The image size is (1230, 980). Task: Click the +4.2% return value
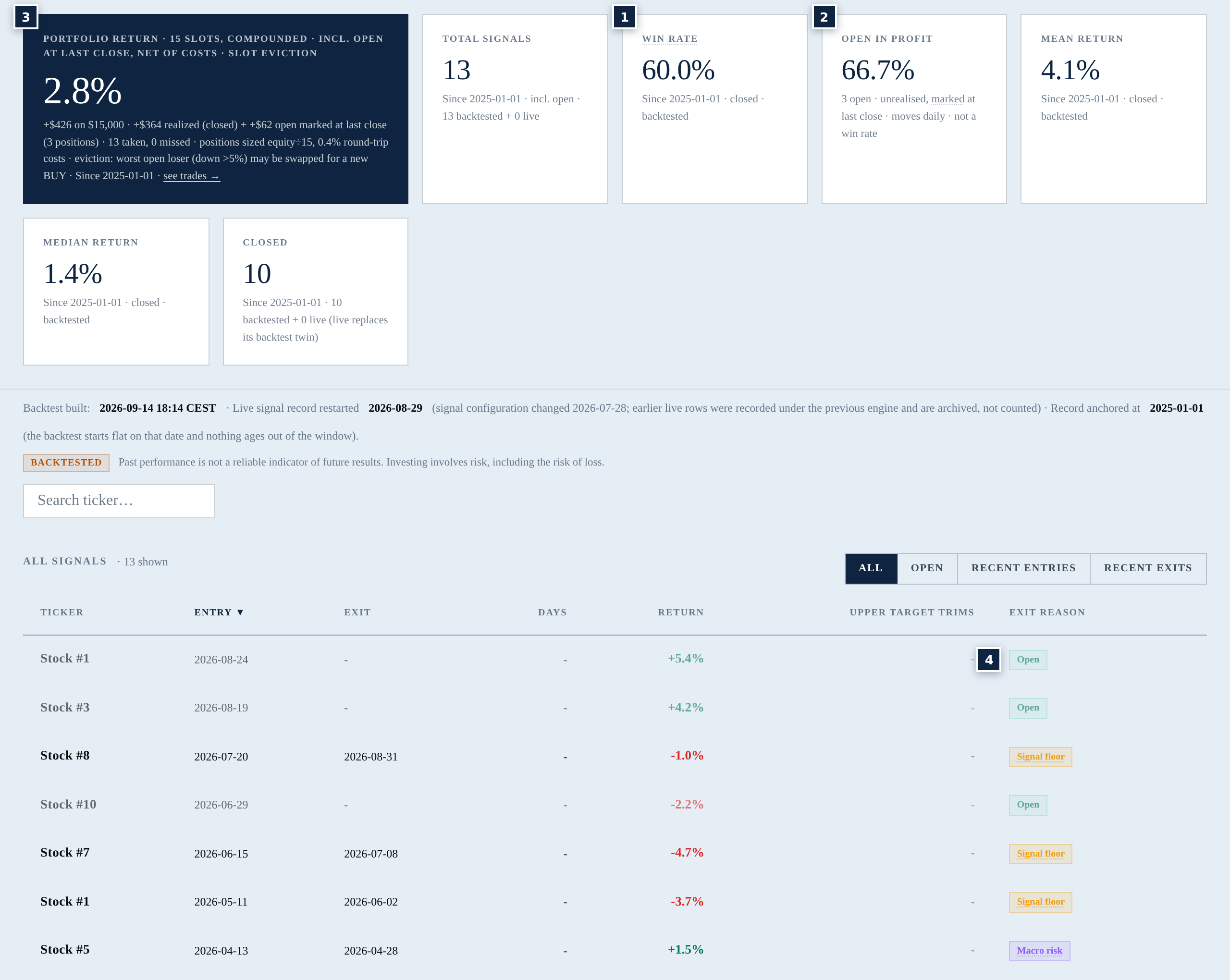(685, 707)
